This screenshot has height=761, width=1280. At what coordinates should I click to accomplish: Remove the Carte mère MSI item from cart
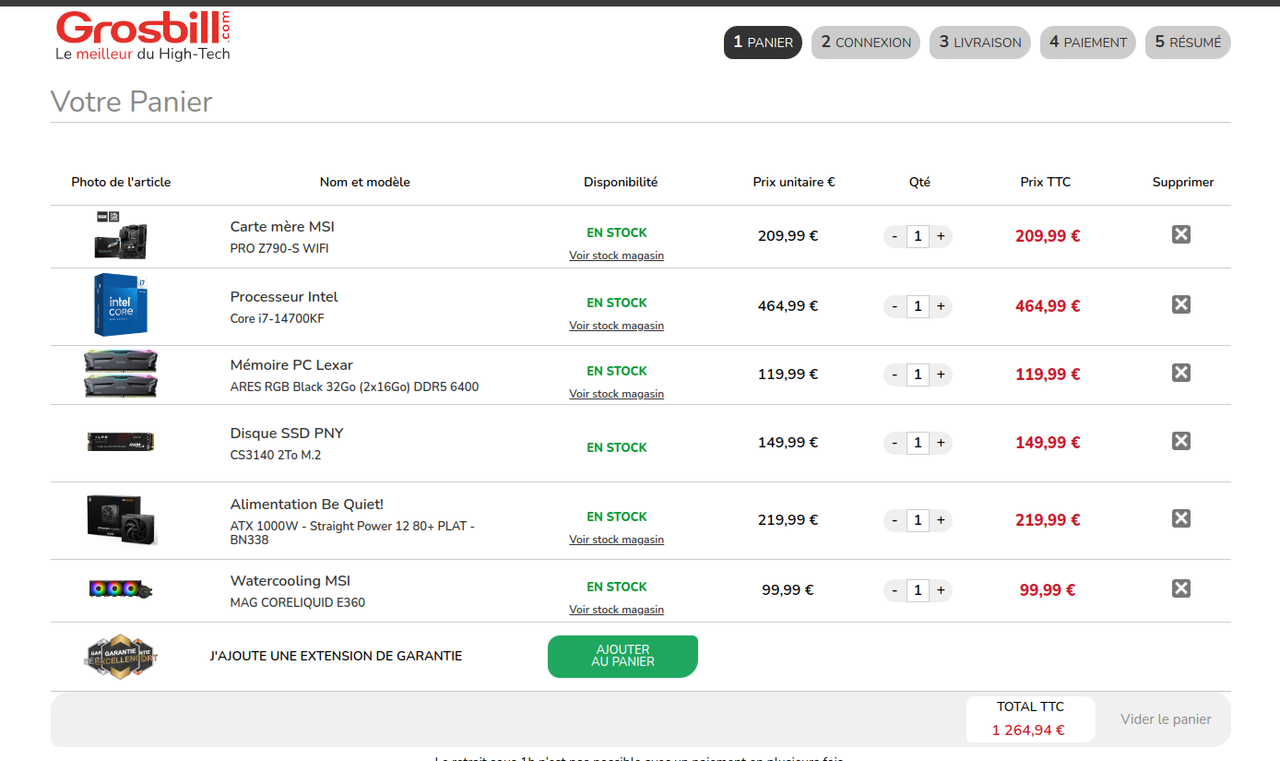point(1181,234)
